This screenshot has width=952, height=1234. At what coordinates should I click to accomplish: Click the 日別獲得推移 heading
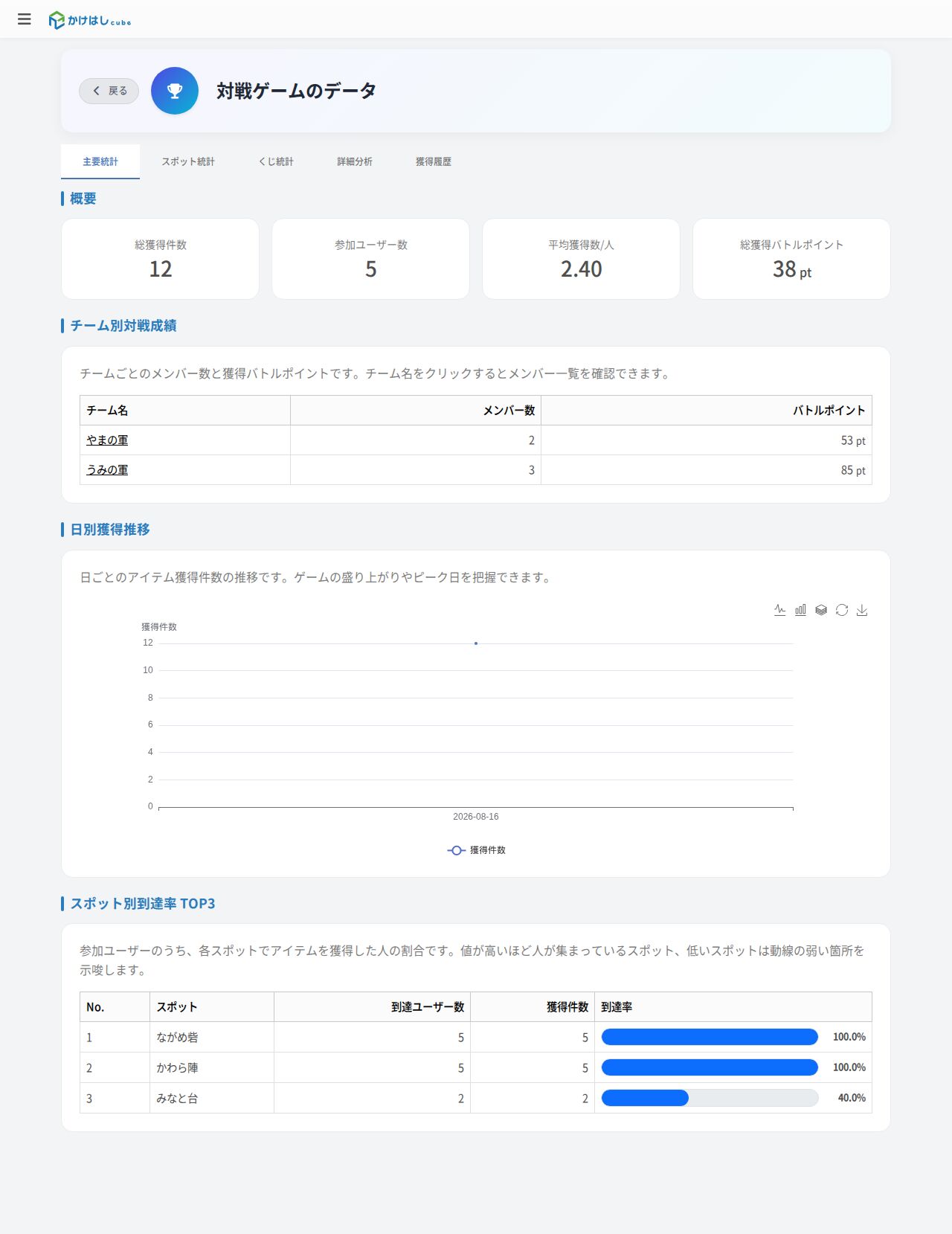(x=110, y=530)
